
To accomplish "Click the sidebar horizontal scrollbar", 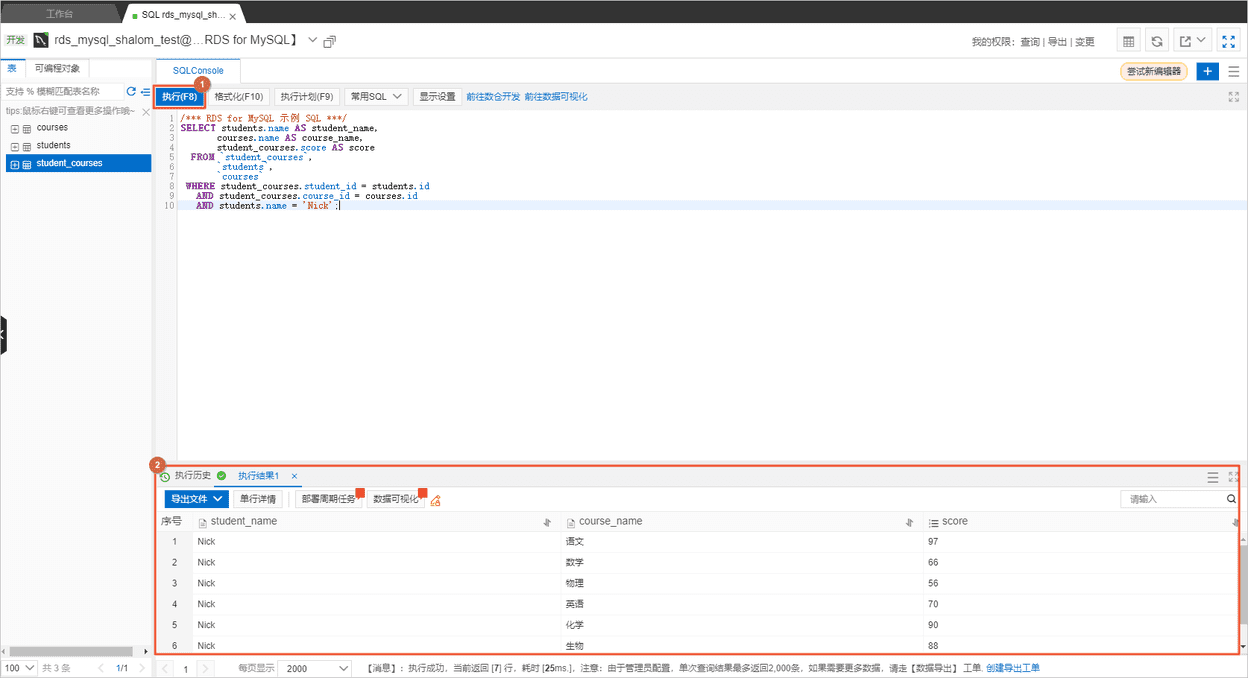I will 72,650.
